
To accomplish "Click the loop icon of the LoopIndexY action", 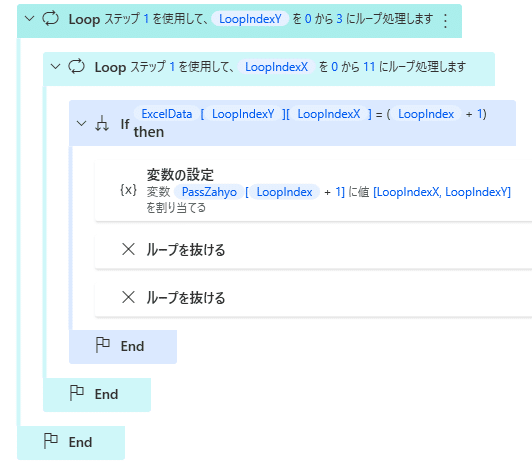I will pyautogui.click(x=51, y=19).
